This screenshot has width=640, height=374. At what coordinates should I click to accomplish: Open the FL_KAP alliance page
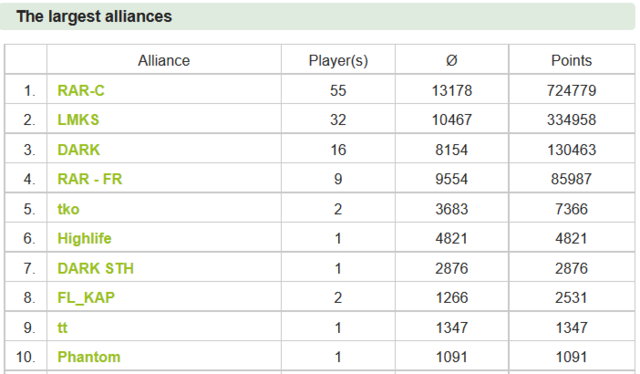(x=86, y=298)
